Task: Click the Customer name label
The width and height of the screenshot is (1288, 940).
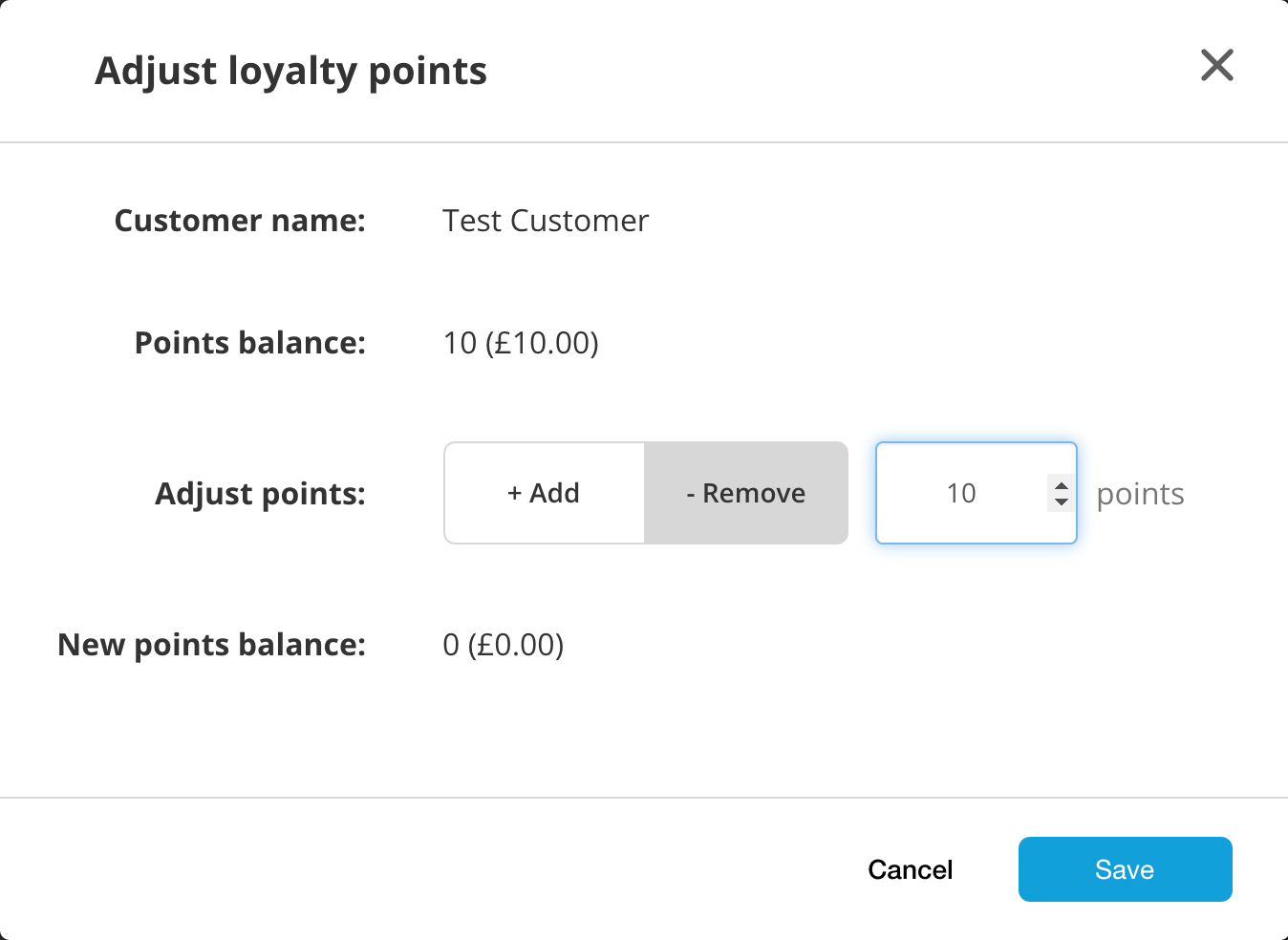Action: point(240,221)
